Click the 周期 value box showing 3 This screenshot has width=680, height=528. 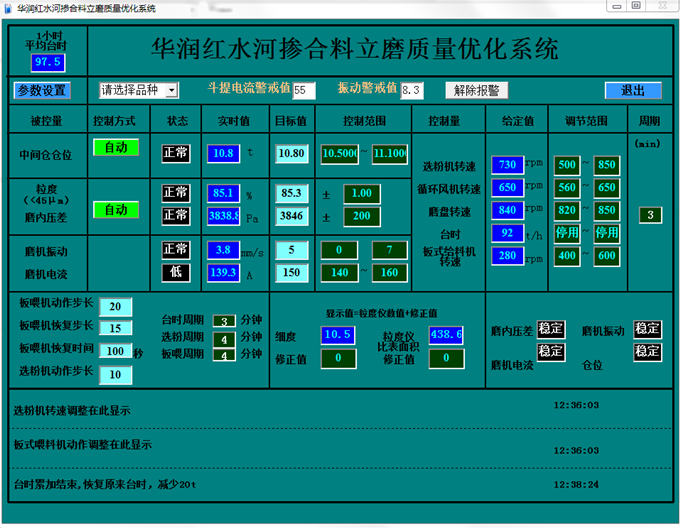tap(650, 215)
